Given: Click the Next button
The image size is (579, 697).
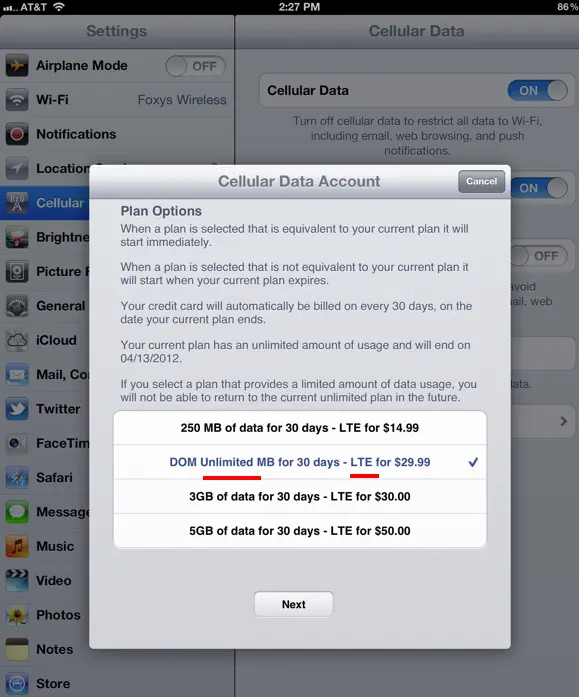Looking at the screenshot, I should point(294,604).
